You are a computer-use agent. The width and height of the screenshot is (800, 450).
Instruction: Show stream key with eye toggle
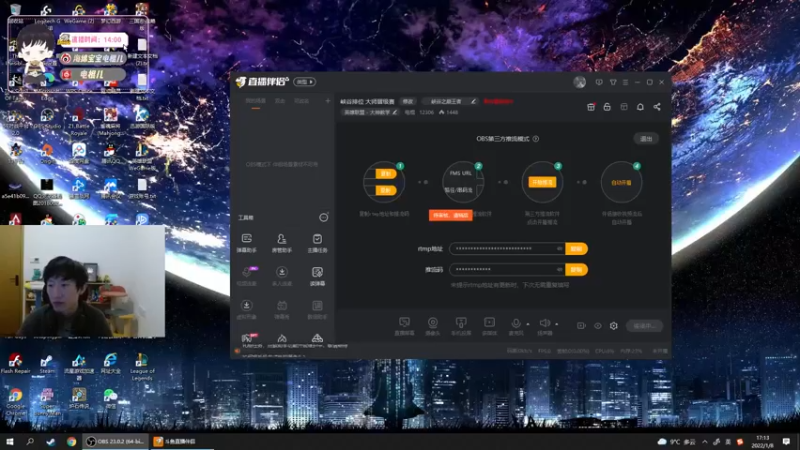point(560,269)
